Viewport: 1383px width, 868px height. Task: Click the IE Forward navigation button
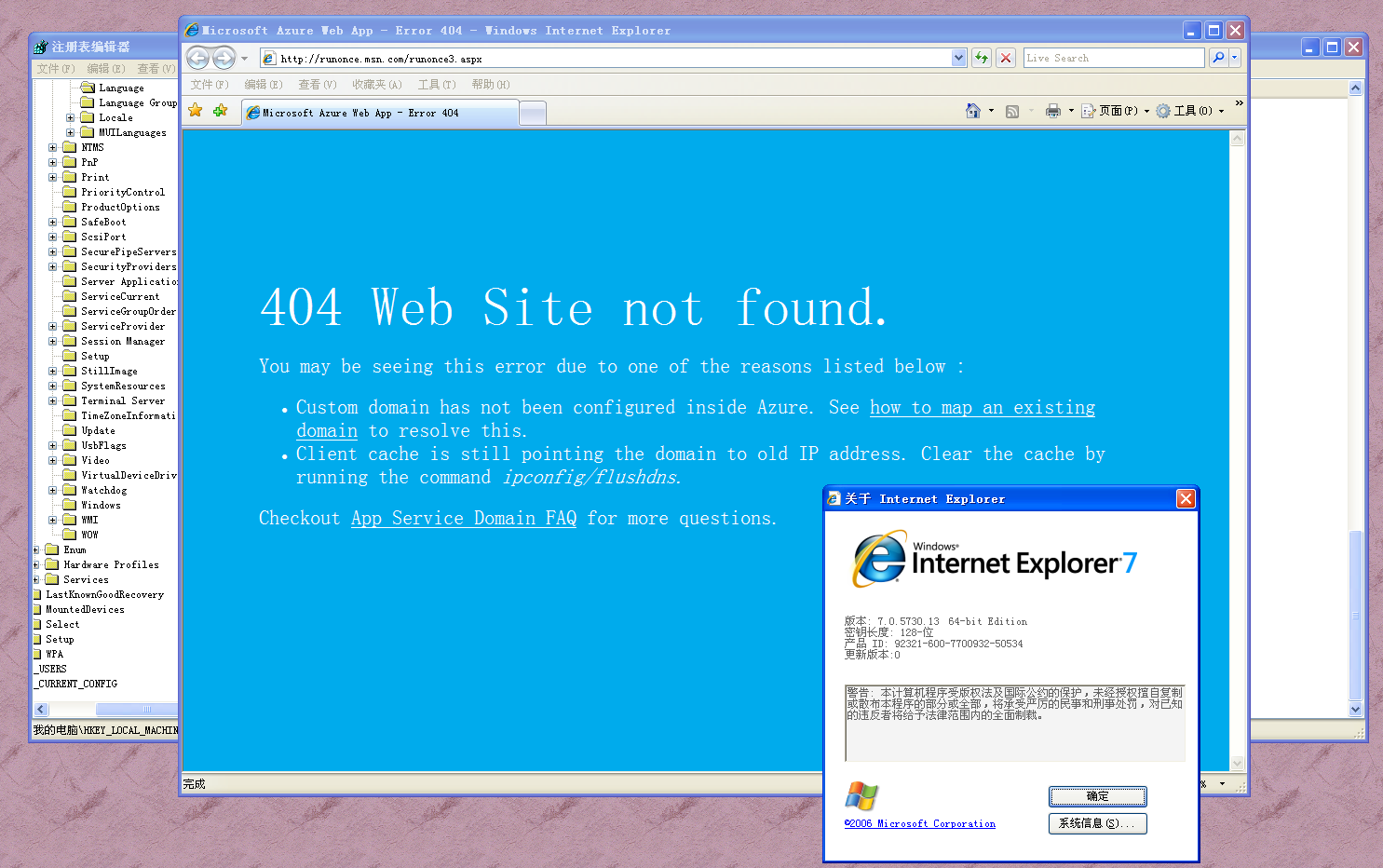(x=224, y=58)
